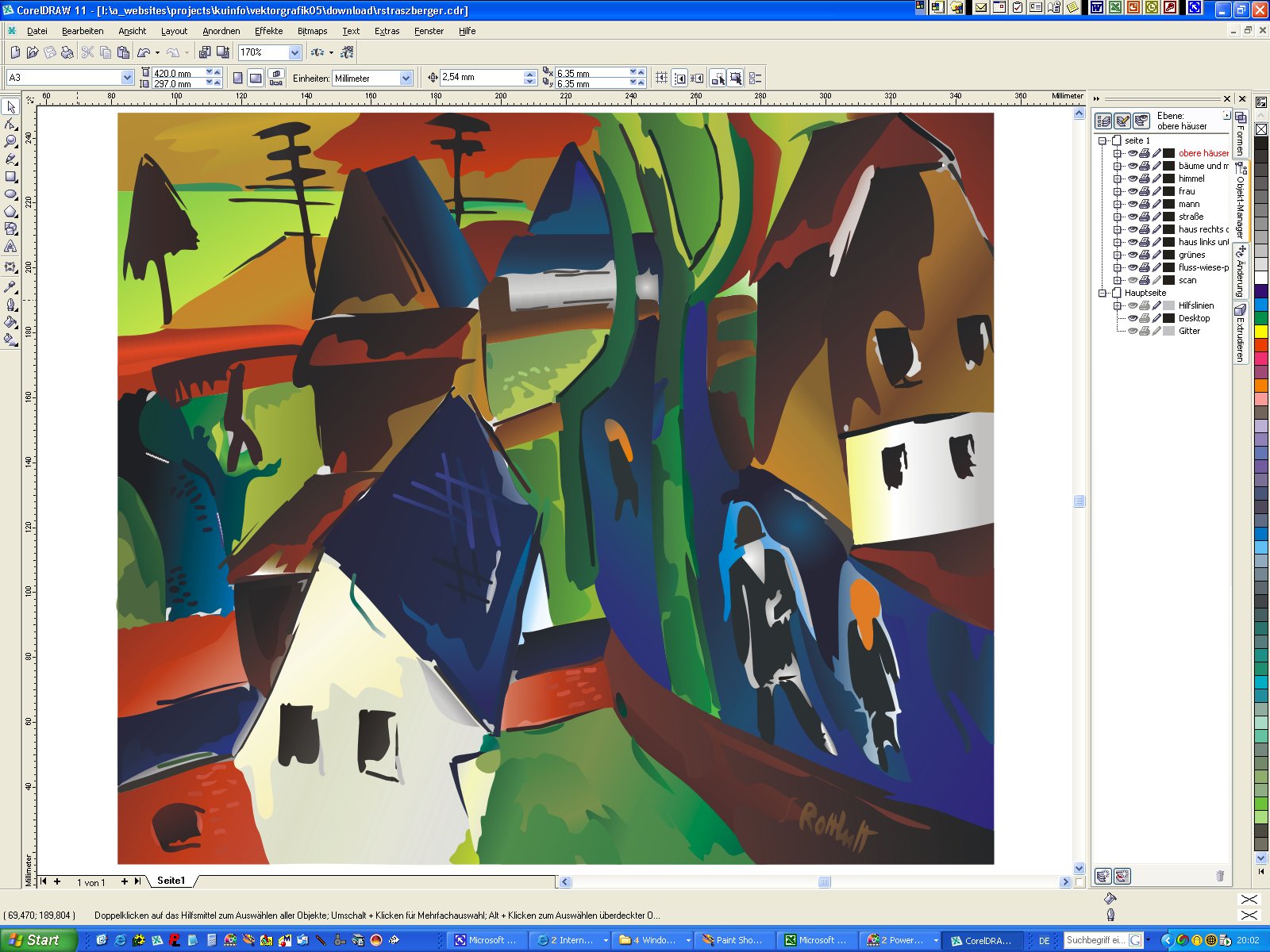The image size is (1270, 952).
Task: Open the Bitmaps menu
Action: pyautogui.click(x=312, y=31)
